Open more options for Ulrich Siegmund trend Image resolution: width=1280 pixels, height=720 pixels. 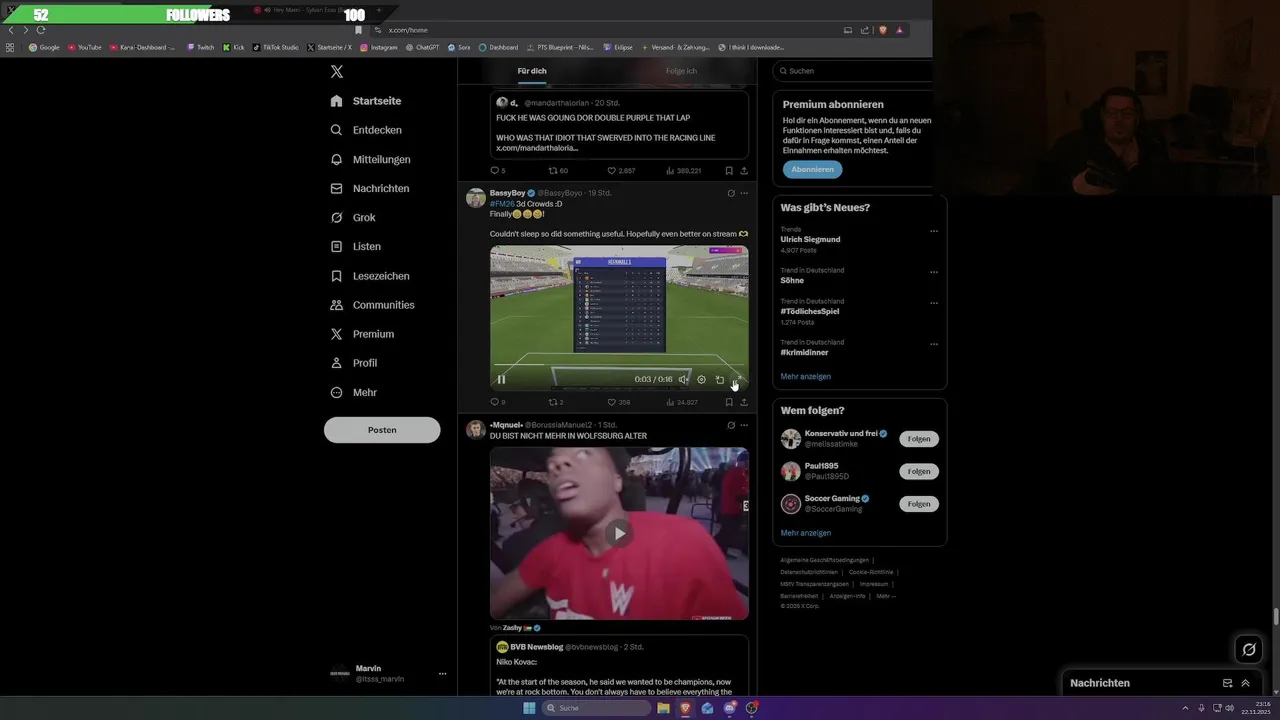coord(934,231)
